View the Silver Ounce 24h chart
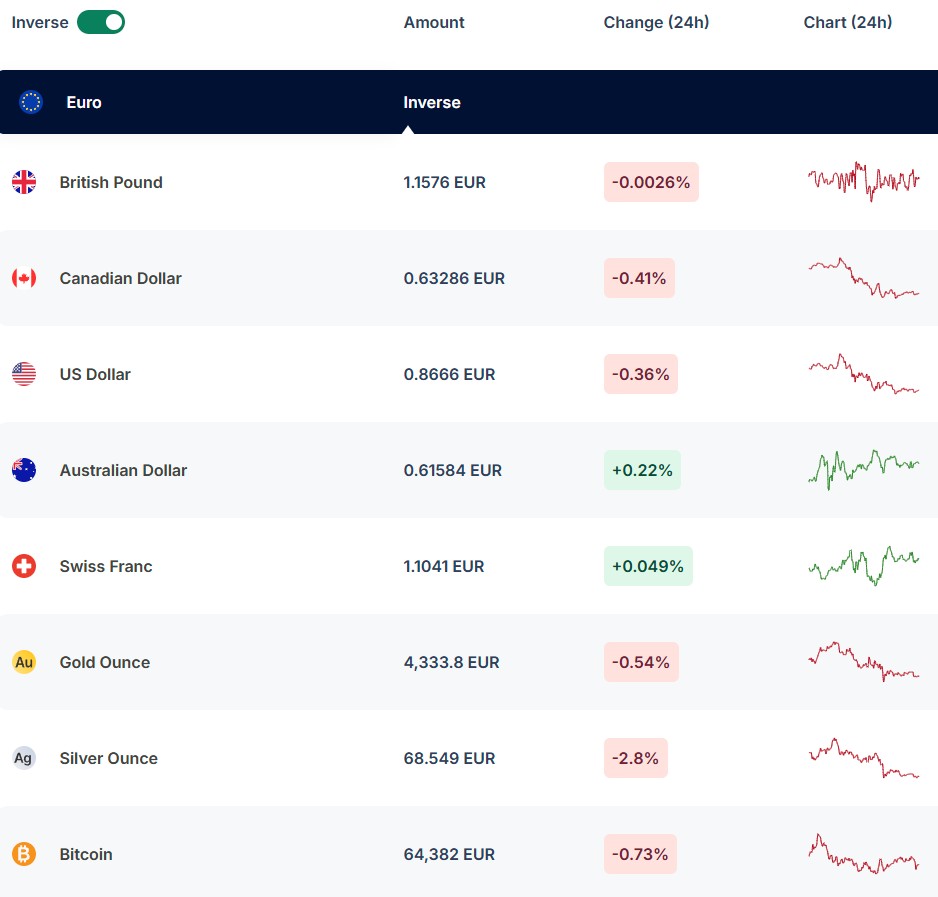Viewport: 938px width, 897px height. click(x=863, y=758)
